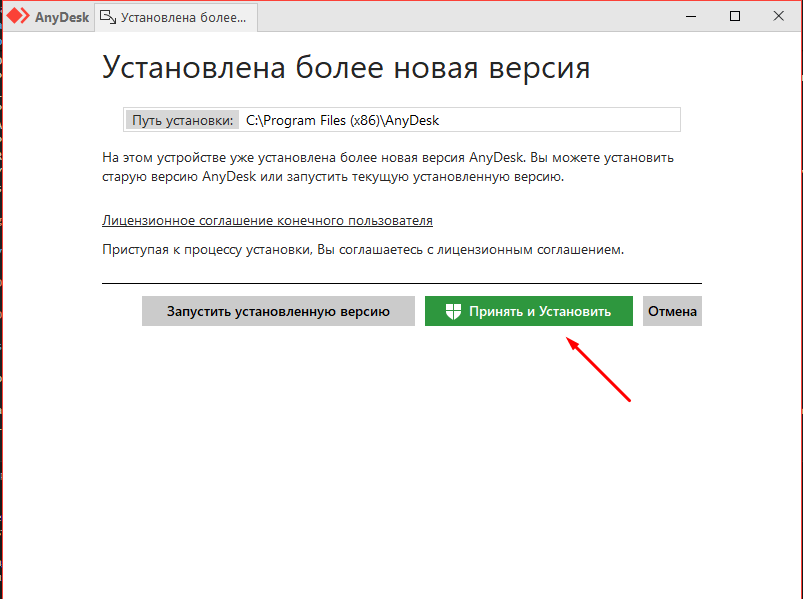Open the AnyDesk main tab

click(49, 17)
